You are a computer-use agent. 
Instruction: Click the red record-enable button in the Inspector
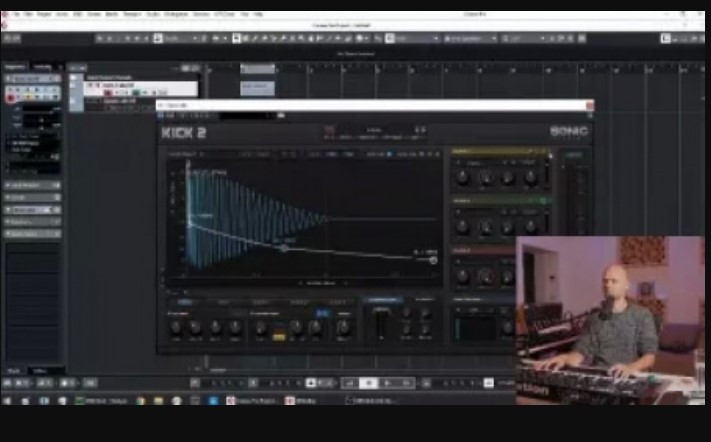coord(11,98)
